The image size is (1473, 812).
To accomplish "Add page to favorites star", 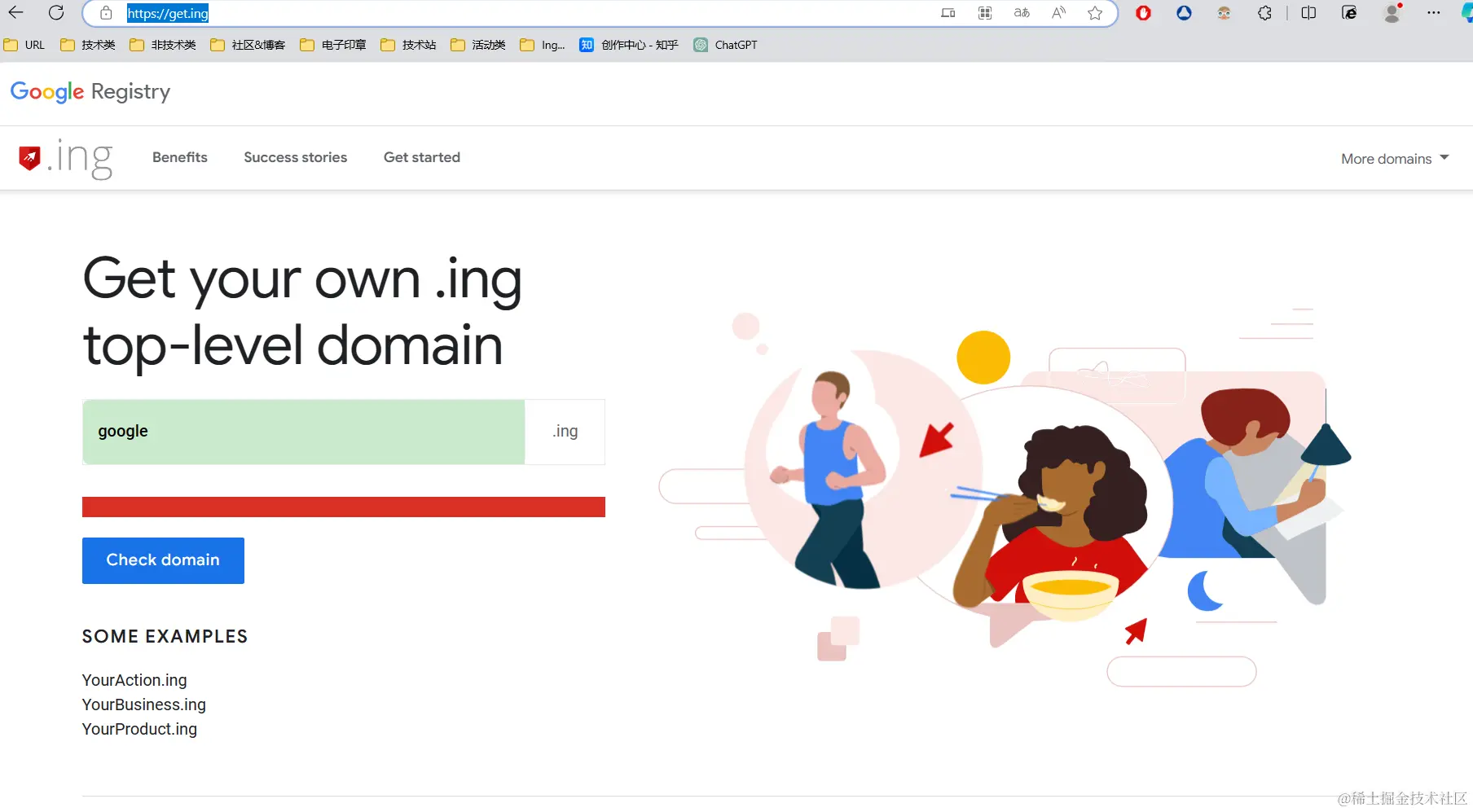I will (1095, 13).
